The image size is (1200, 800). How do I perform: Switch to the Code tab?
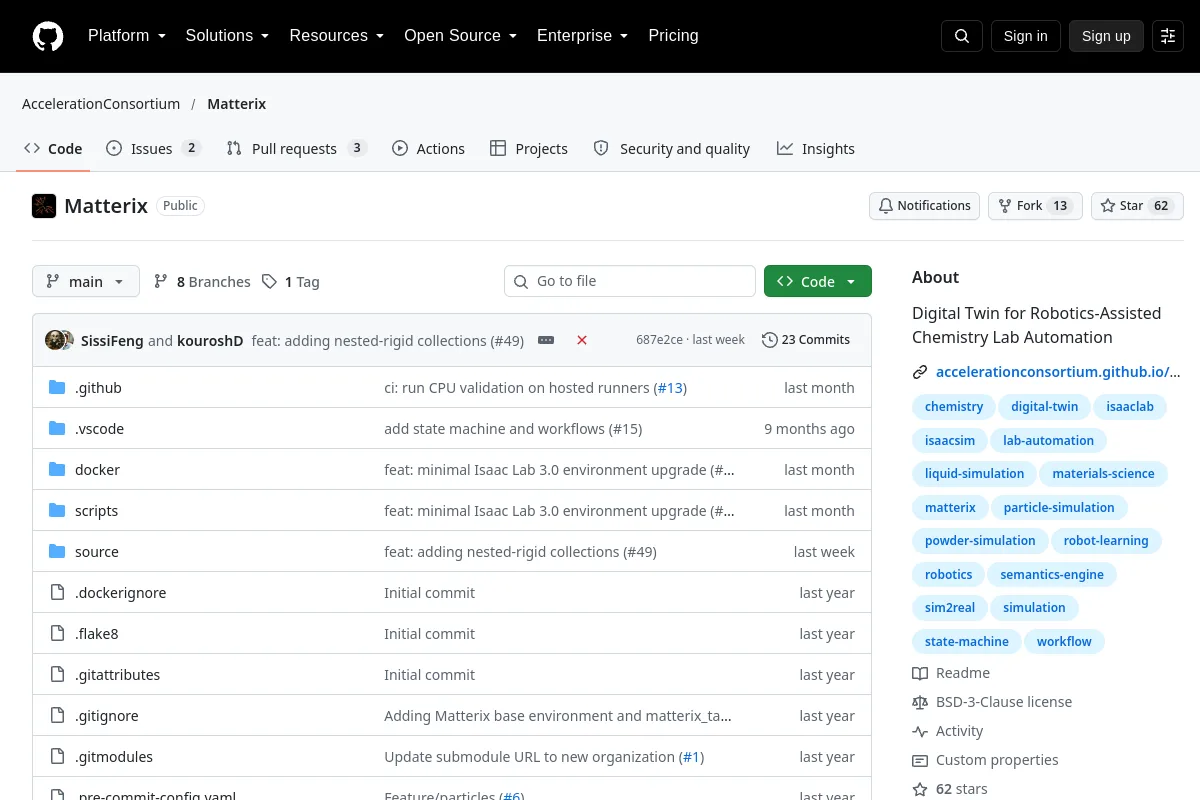point(54,149)
